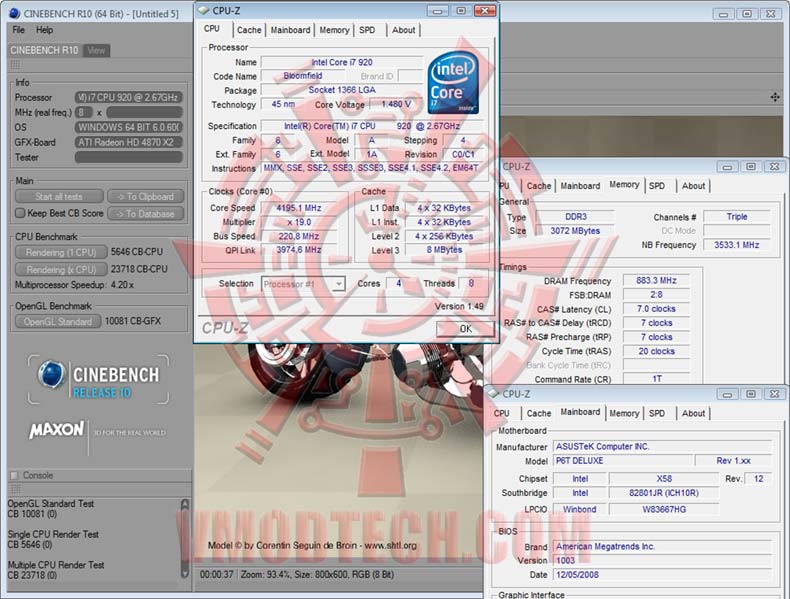This screenshot has height=599, width=790.
Task: Click the Level 3 cache value 8 MBytes
Action: coord(444,250)
